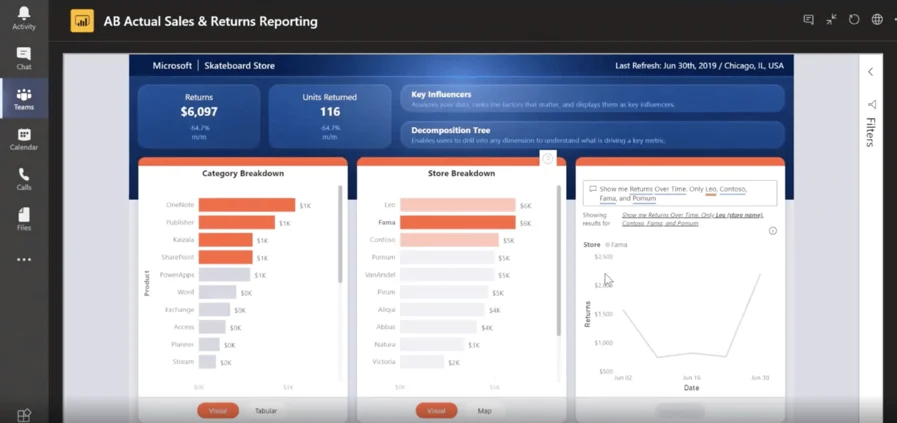This screenshot has height=423, width=897.
Task: Open the Activity feed in Teams sidebar
Action: [x=24, y=18]
